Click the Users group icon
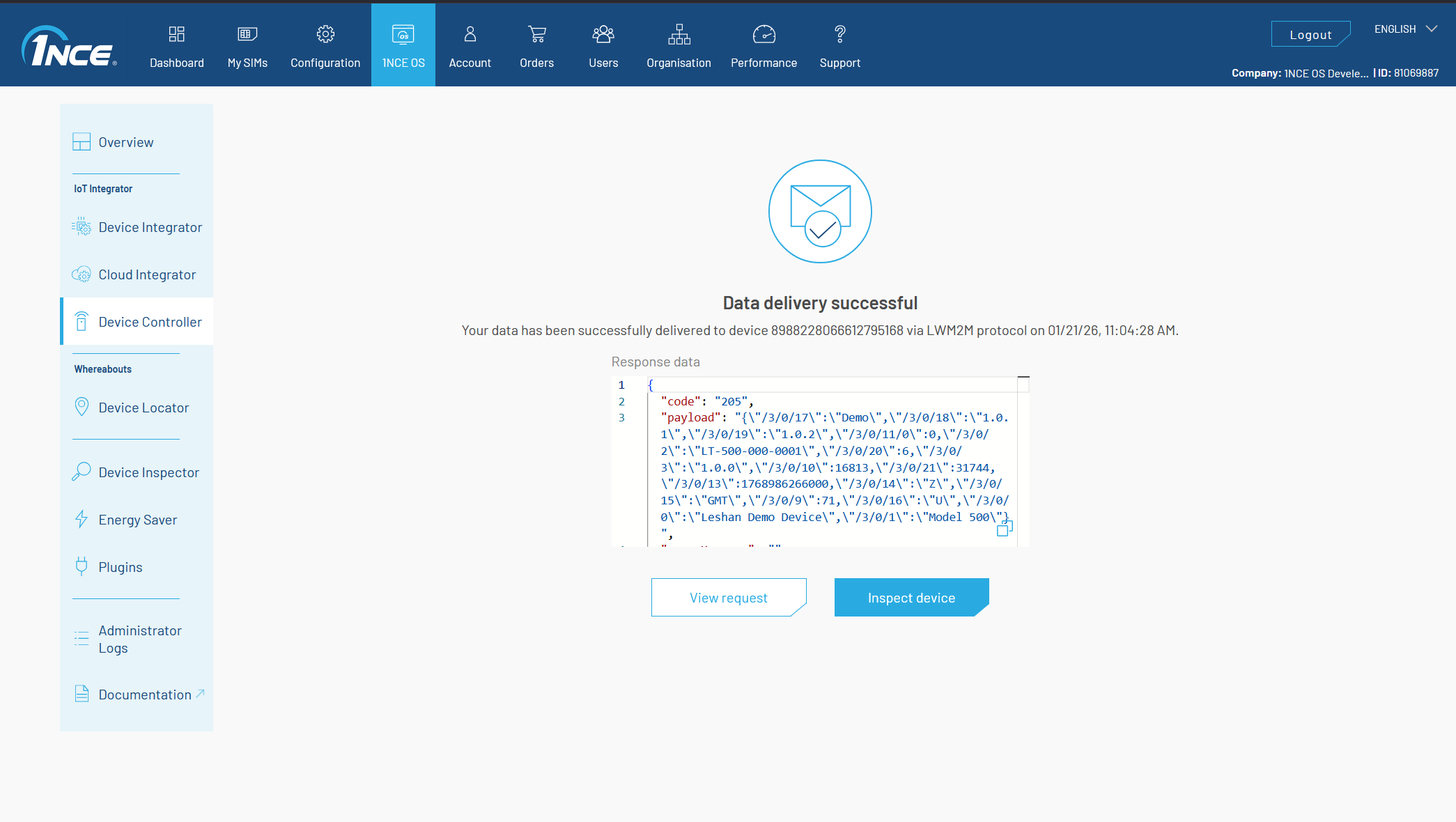Screen dimensions: 1456x822 (603, 34)
